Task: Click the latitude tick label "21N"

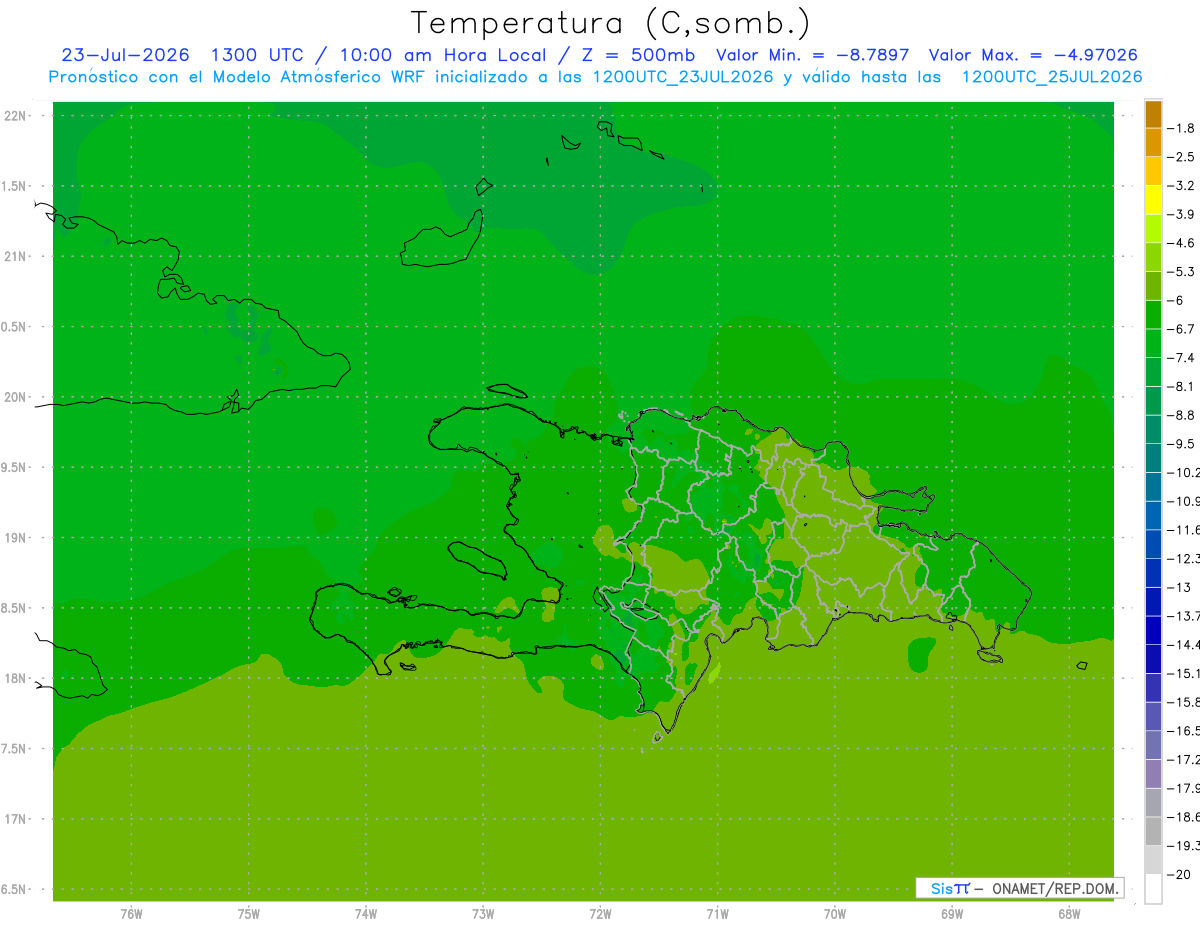Action: point(16,257)
